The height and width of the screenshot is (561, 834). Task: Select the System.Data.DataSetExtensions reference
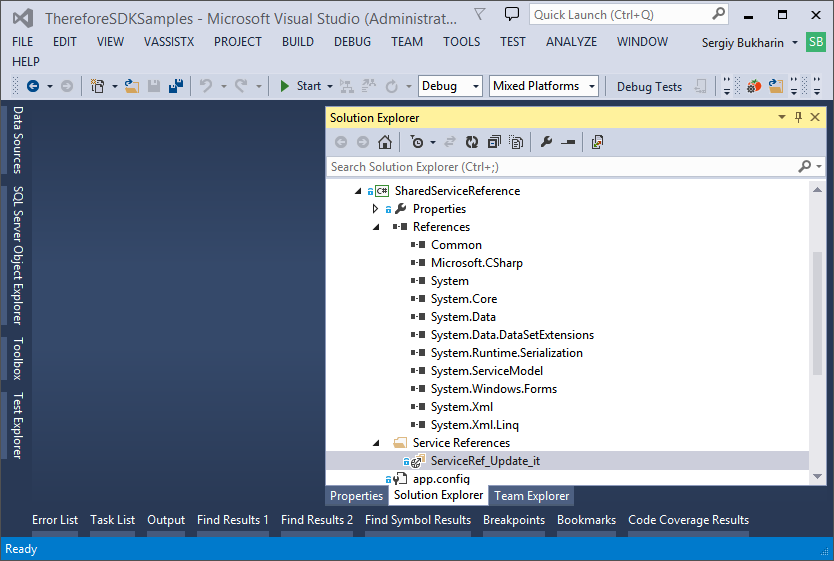pyautogui.click(x=512, y=335)
